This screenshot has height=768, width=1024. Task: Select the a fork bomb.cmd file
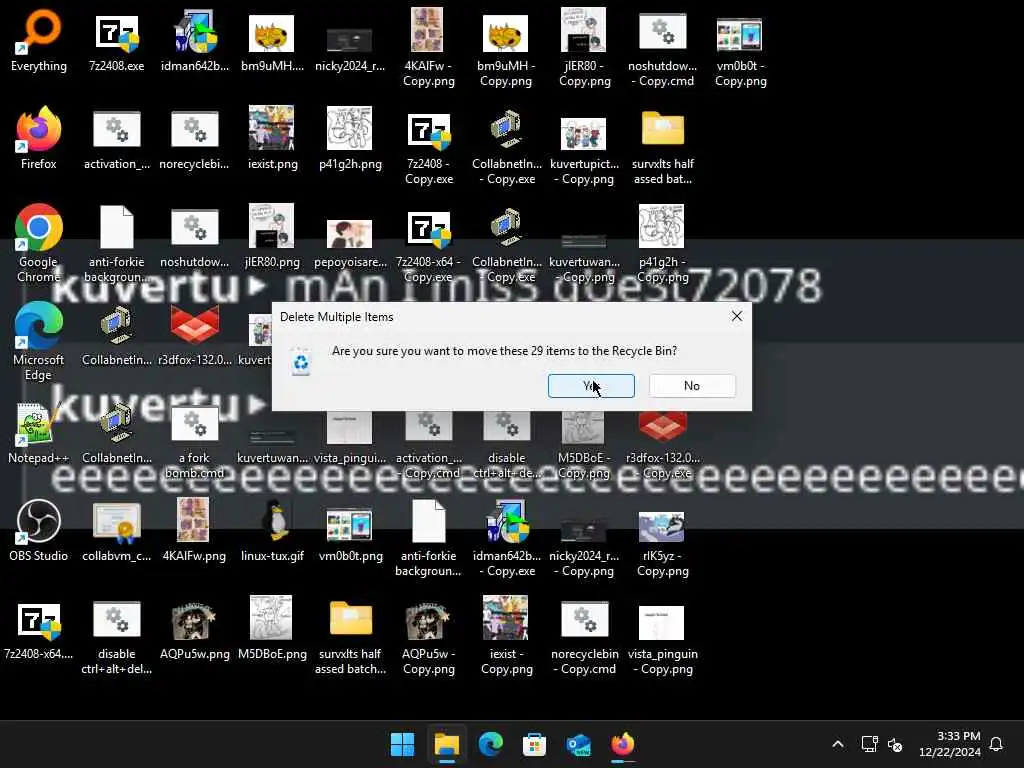point(195,441)
